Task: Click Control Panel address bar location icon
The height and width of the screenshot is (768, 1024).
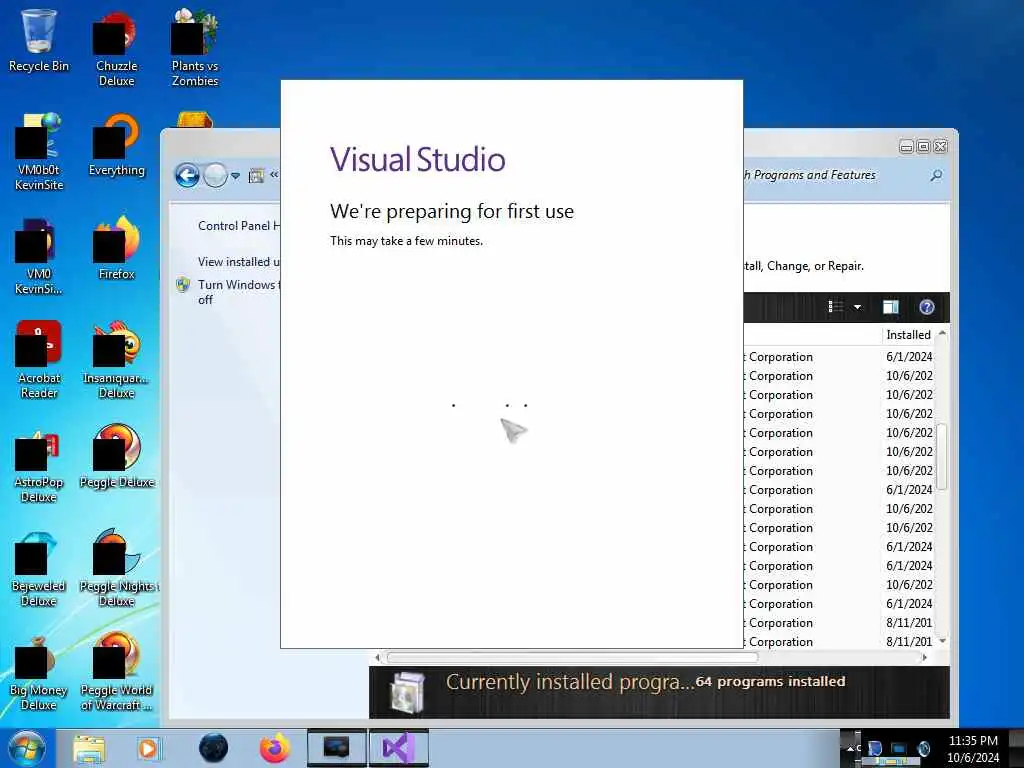Action: 256,176
